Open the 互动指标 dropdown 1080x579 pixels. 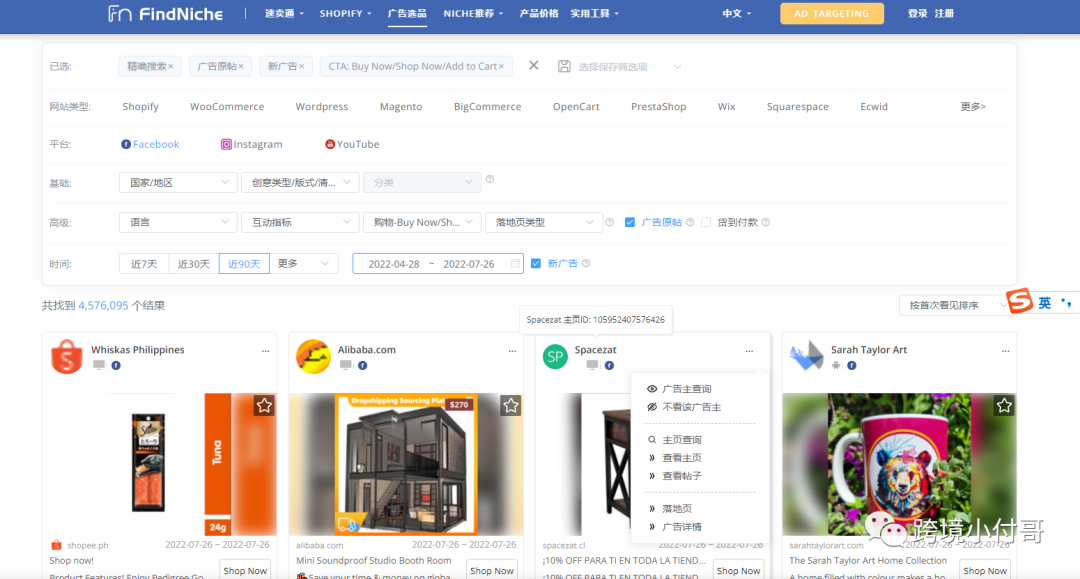pyautogui.click(x=300, y=222)
